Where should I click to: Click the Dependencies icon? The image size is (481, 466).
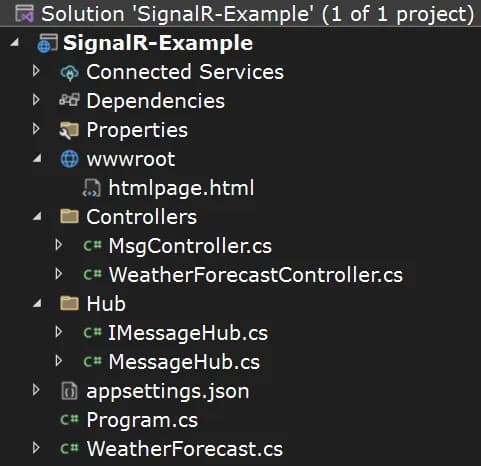tap(69, 100)
